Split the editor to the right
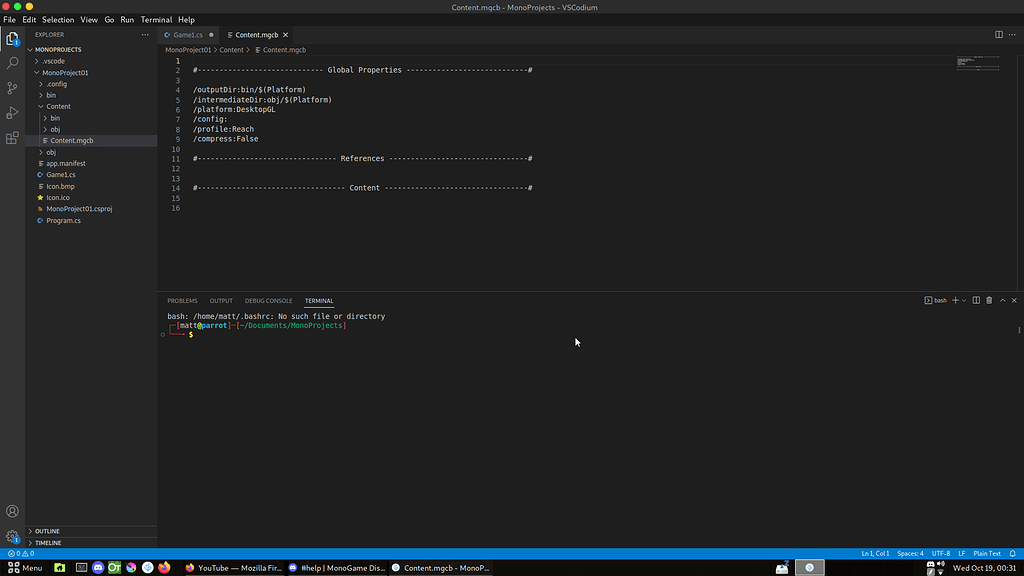The height and width of the screenshot is (576, 1024). pyautogui.click(x=998, y=35)
